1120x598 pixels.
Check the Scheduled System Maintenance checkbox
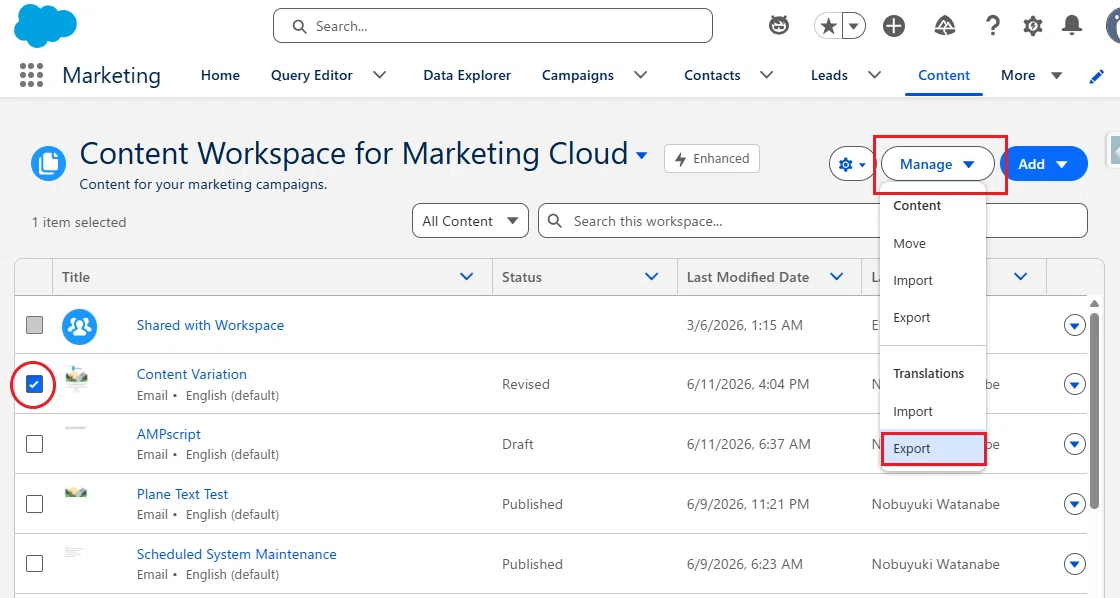pos(34,563)
